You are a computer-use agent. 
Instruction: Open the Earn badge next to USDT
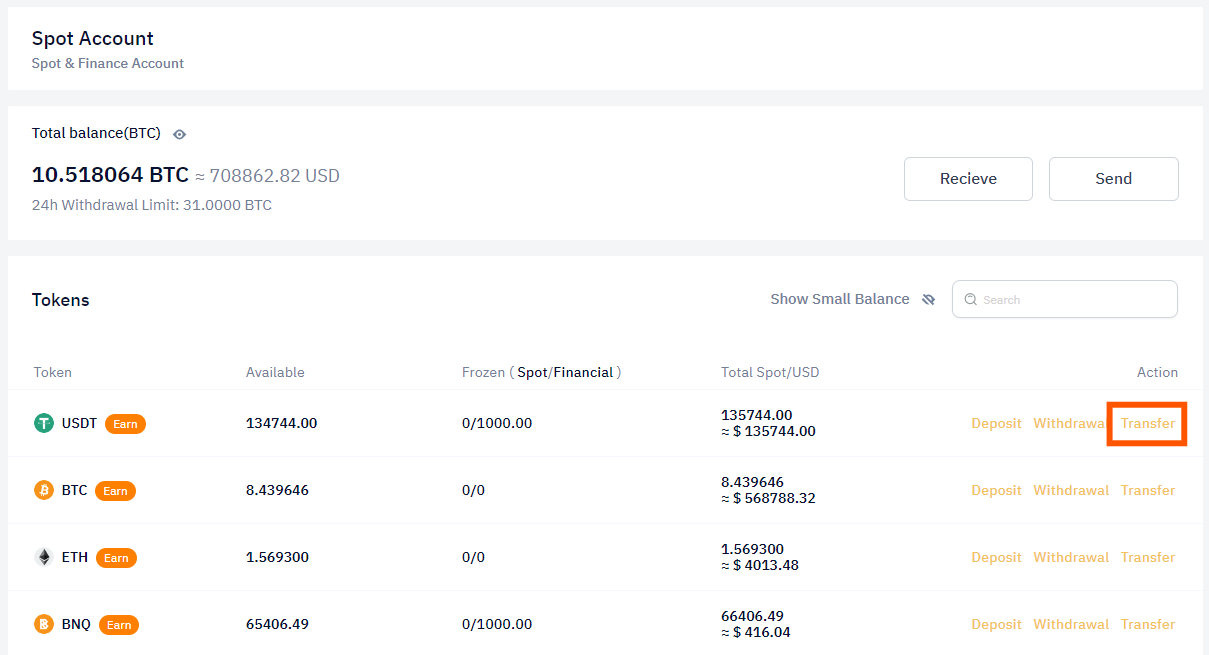tap(125, 424)
